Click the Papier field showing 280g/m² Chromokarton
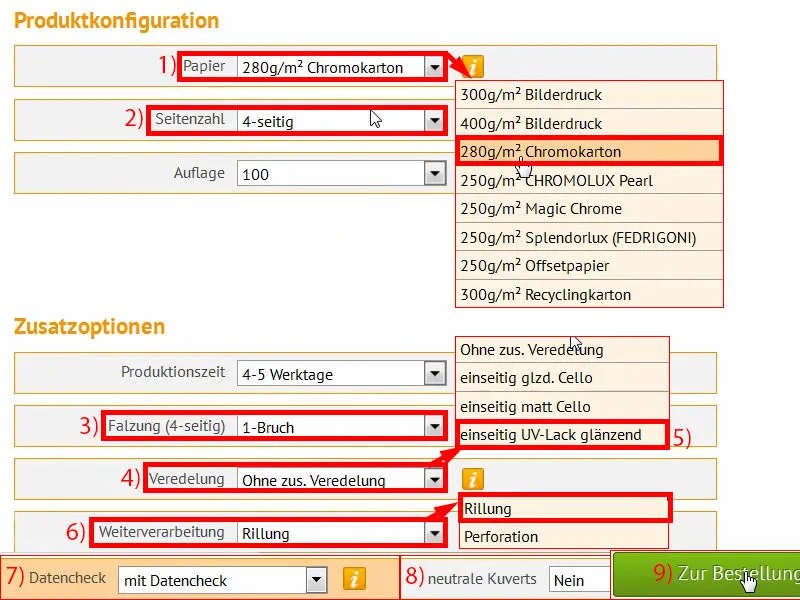800x600 pixels. (x=341, y=67)
